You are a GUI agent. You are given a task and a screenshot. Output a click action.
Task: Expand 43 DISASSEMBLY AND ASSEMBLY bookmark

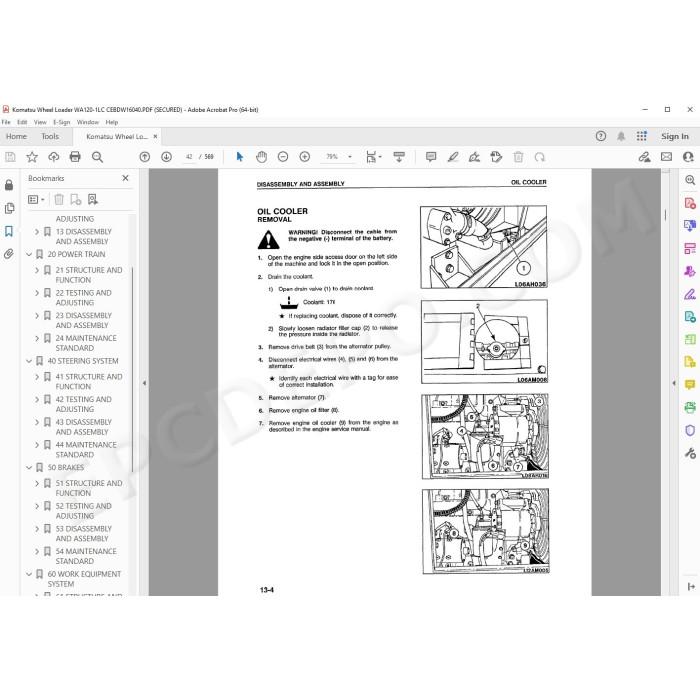pyautogui.click(x=37, y=422)
